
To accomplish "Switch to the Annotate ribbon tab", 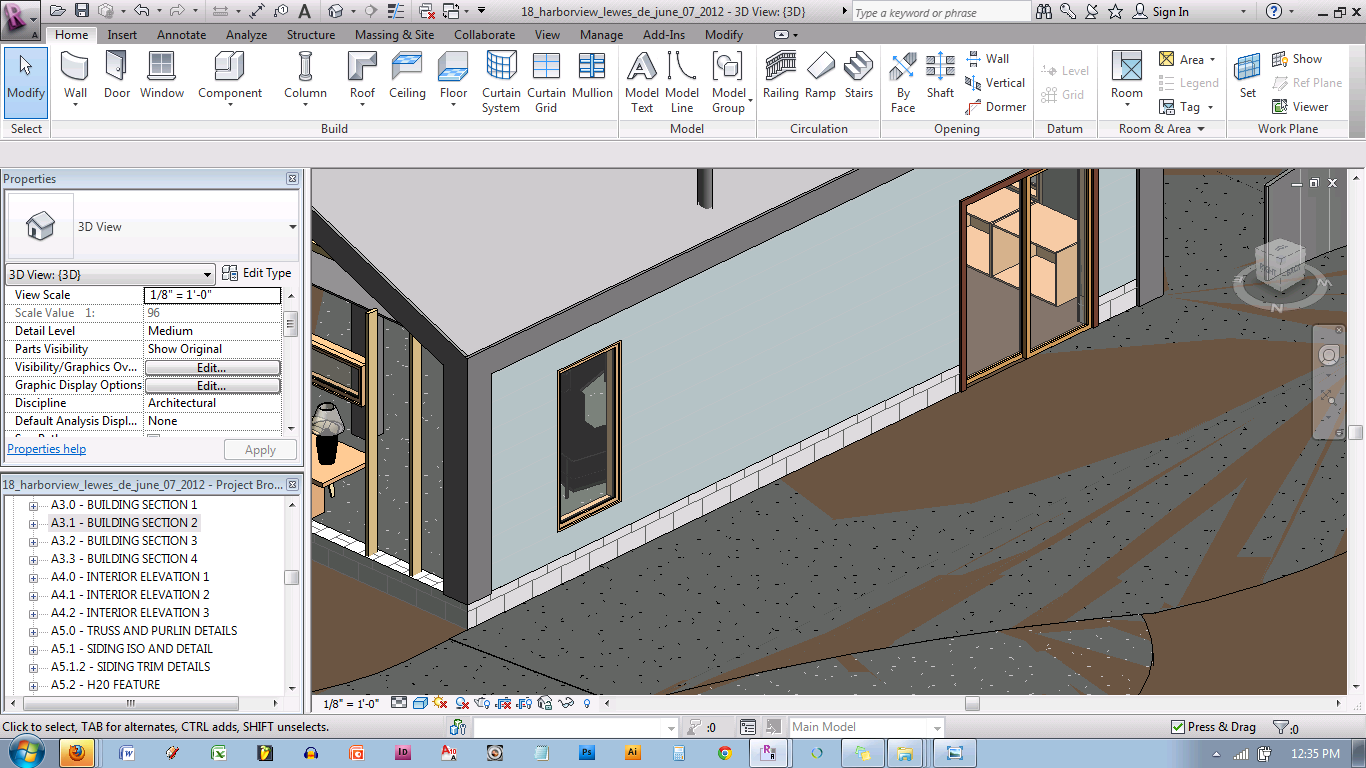I will point(182,34).
